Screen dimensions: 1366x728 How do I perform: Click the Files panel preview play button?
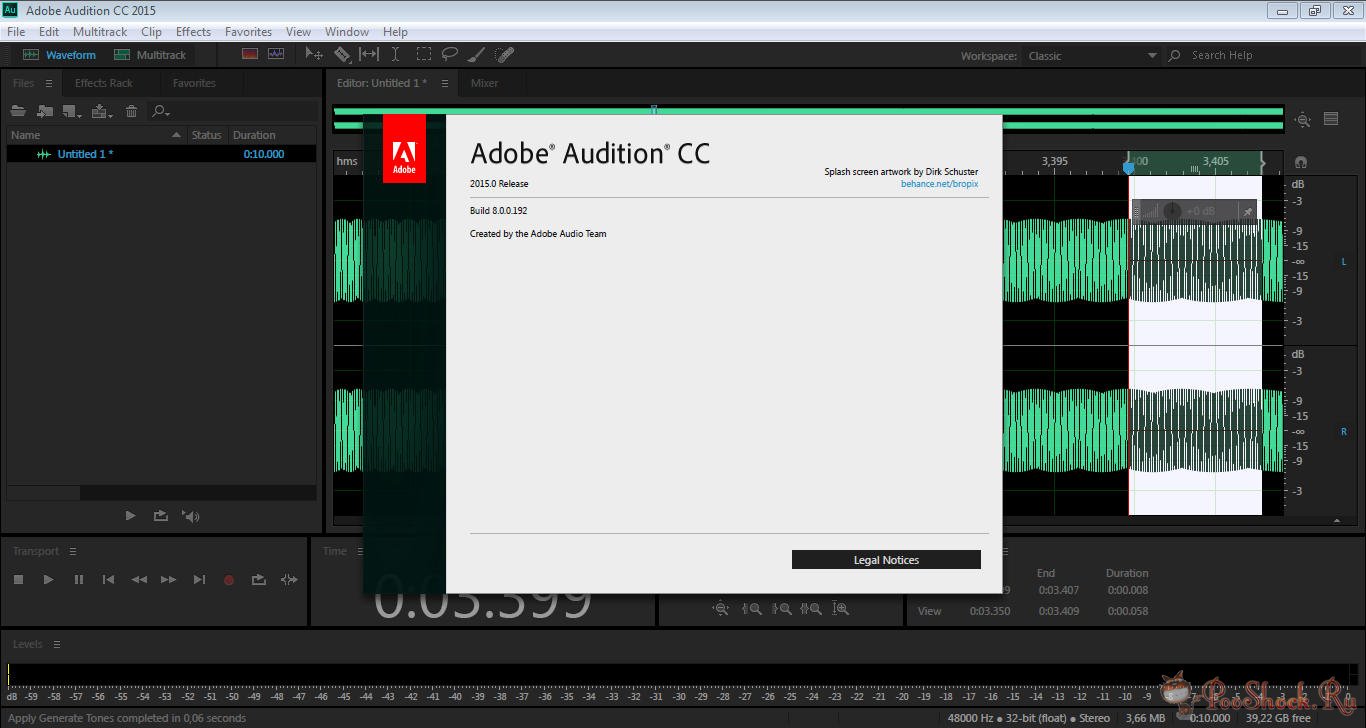(x=130, y=516)
